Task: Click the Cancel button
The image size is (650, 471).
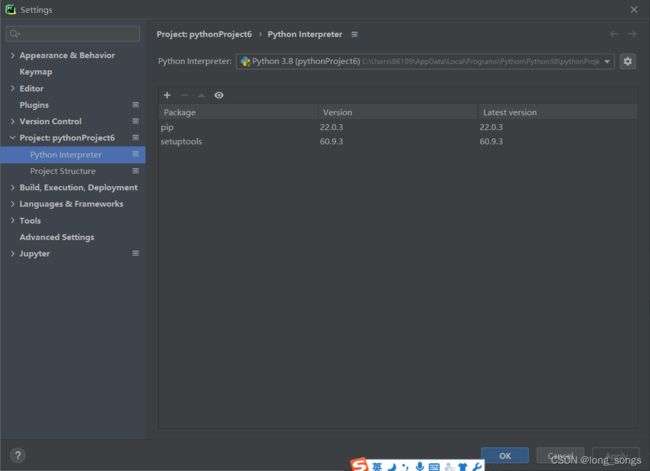Action: (560, 455)
